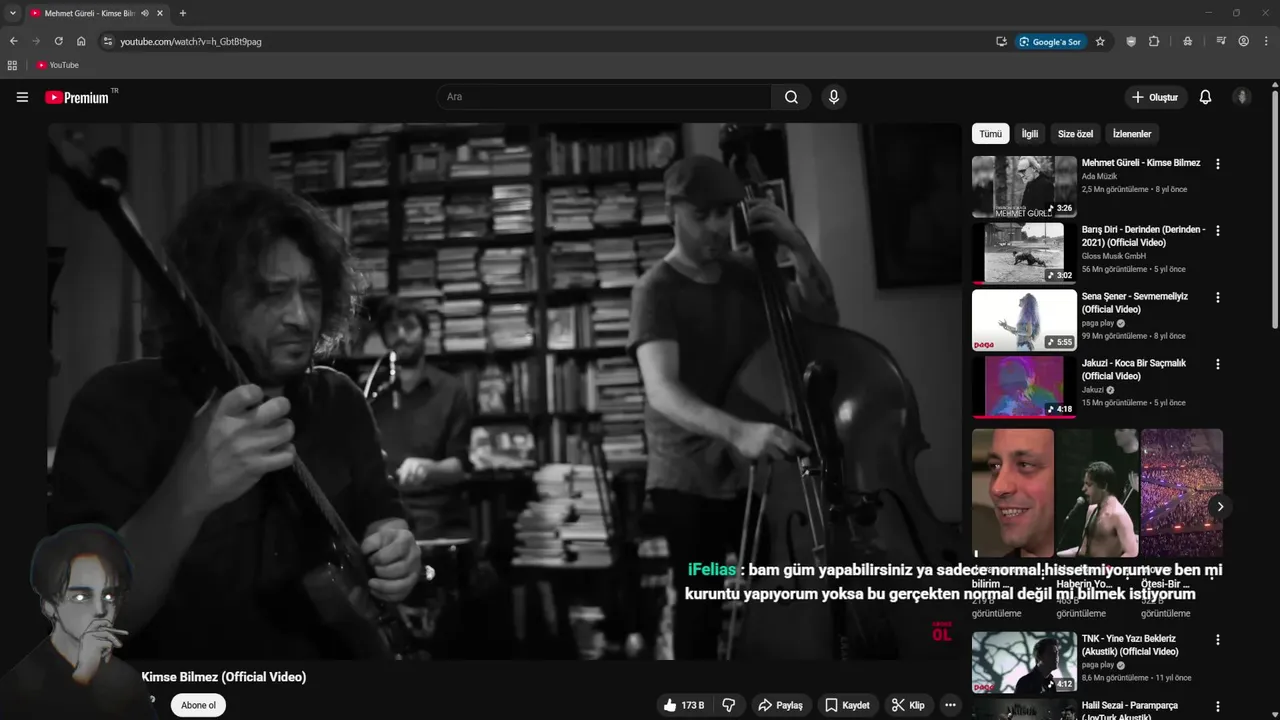Open the shield extension icon
Image resolution: width=1280 pixels, height=720 pixels.
coord(1131,41)
